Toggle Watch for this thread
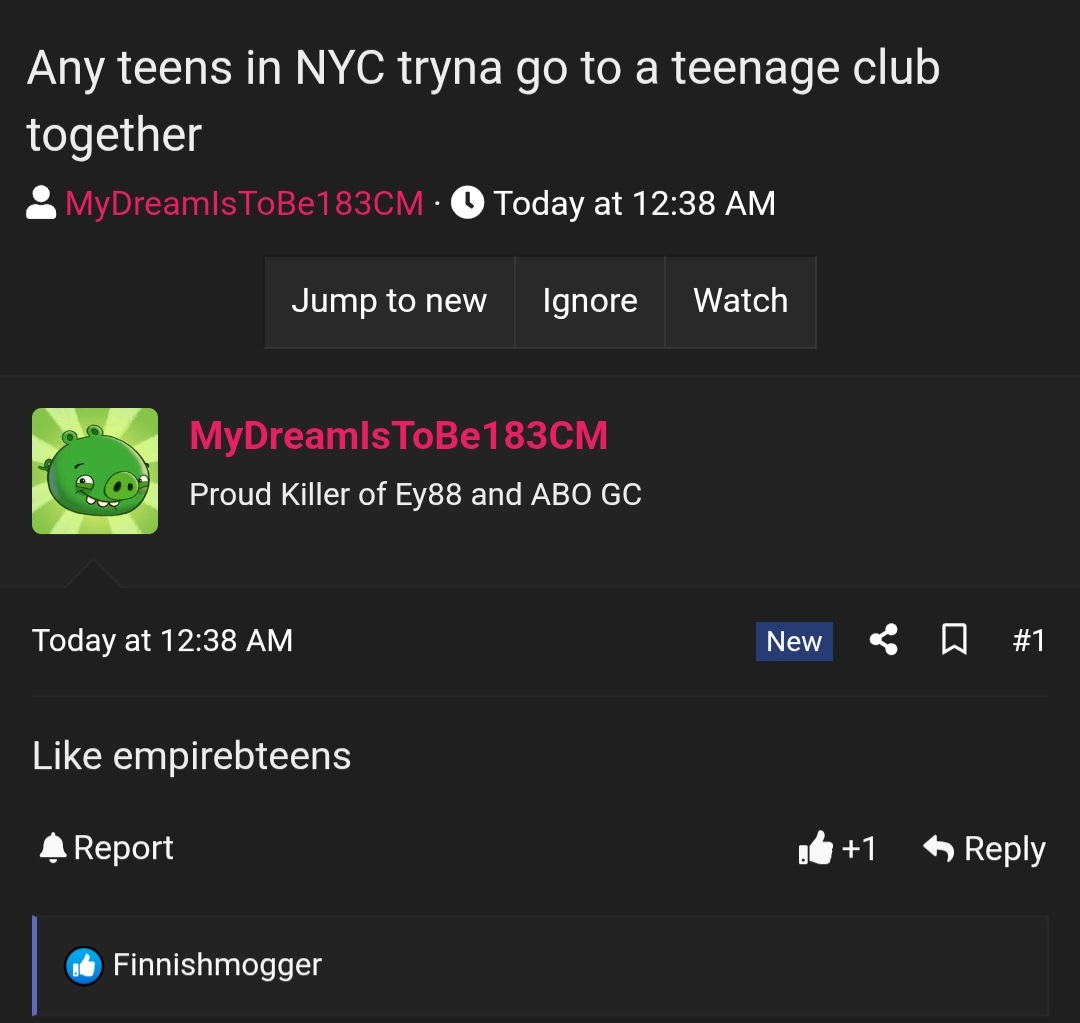 tap(740, 301)
